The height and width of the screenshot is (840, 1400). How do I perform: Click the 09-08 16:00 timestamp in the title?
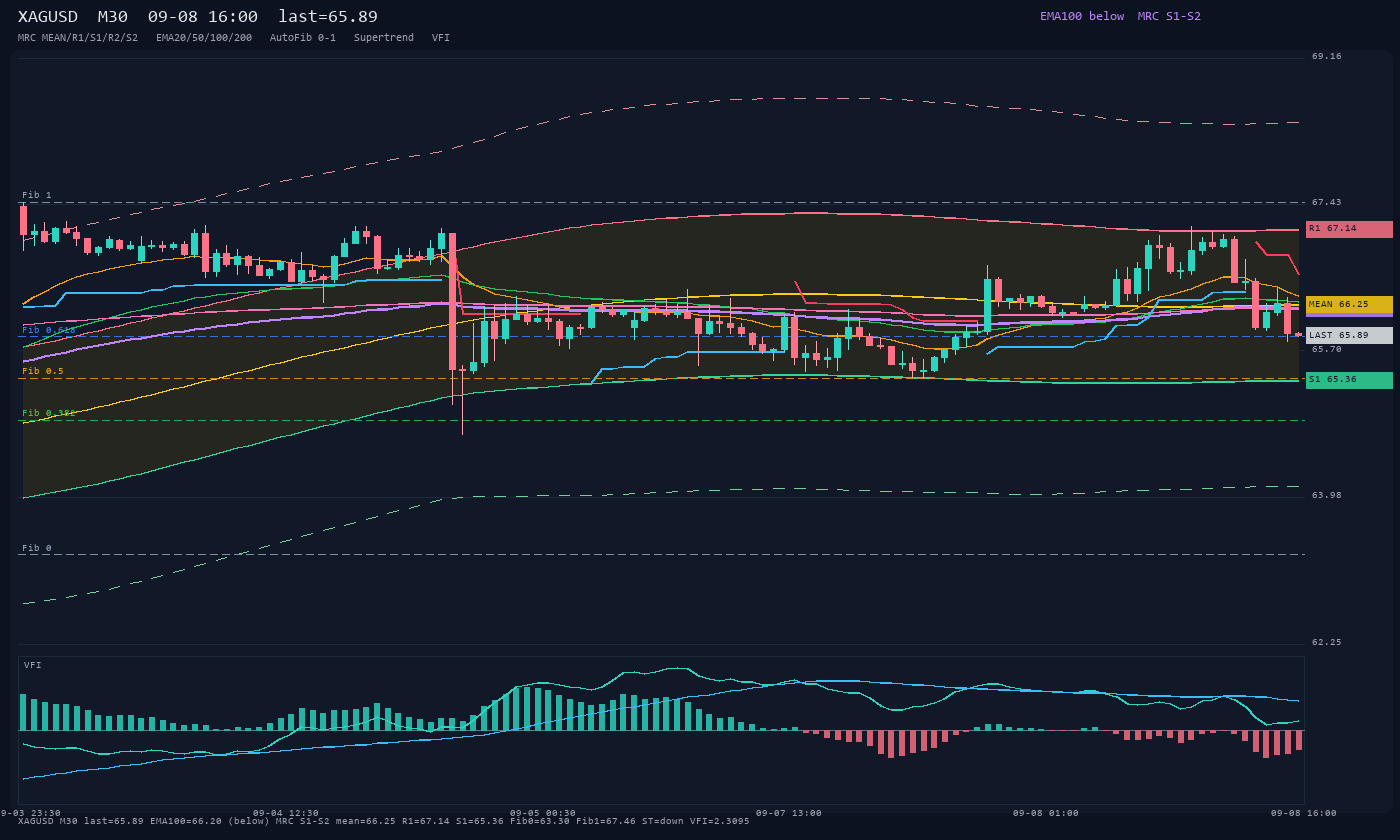[203, 17]
